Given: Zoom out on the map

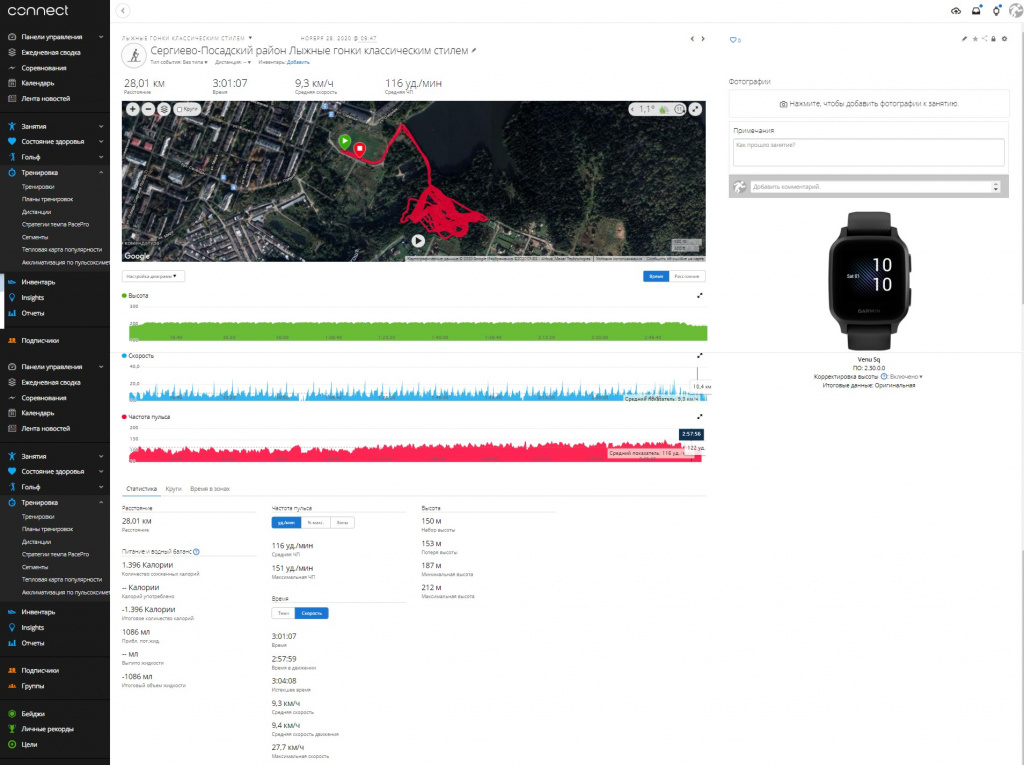Looking at the screenshot, I should 148,109.
